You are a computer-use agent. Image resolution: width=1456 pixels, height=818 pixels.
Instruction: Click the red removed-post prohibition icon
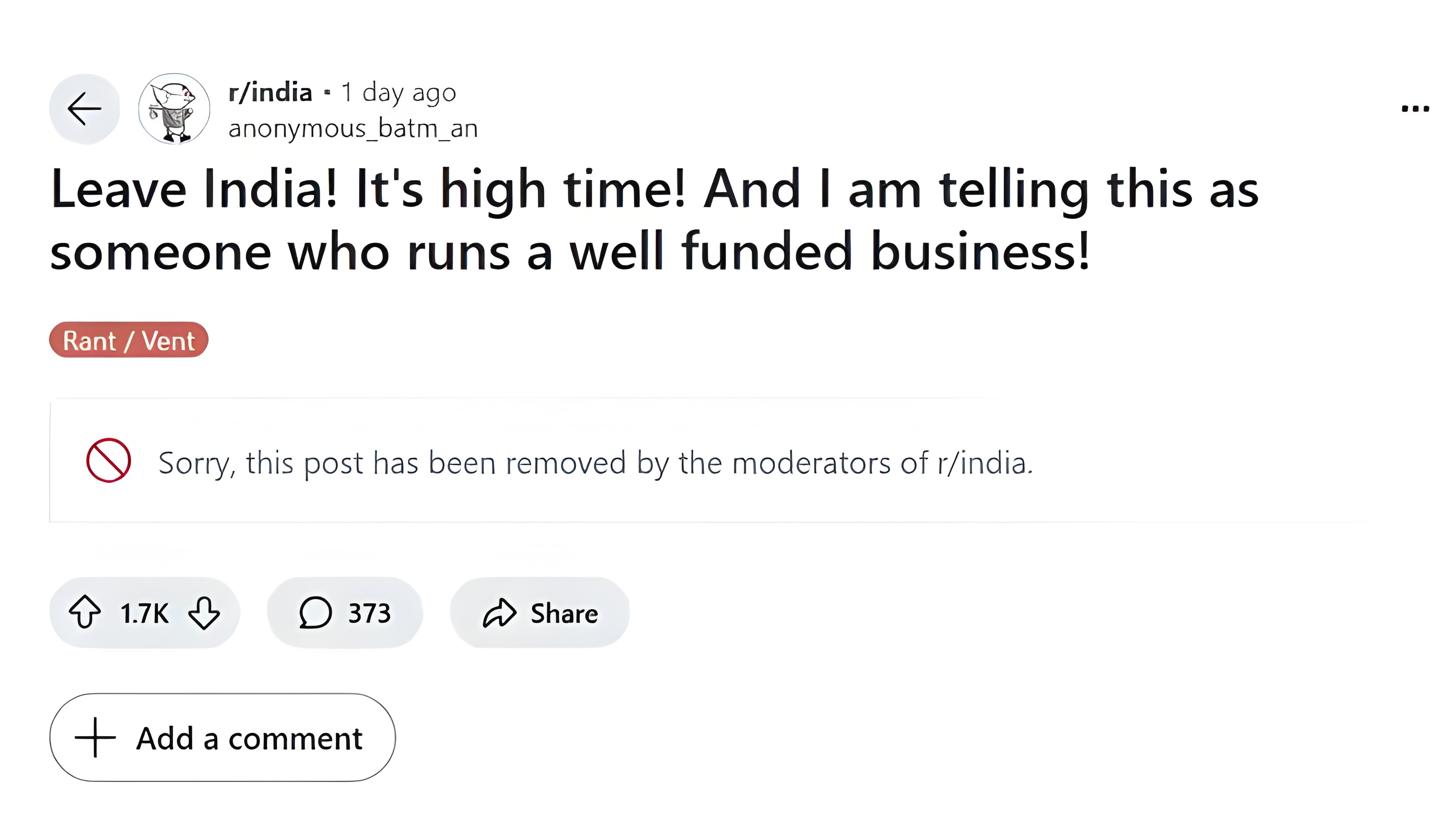click(108, 460)
